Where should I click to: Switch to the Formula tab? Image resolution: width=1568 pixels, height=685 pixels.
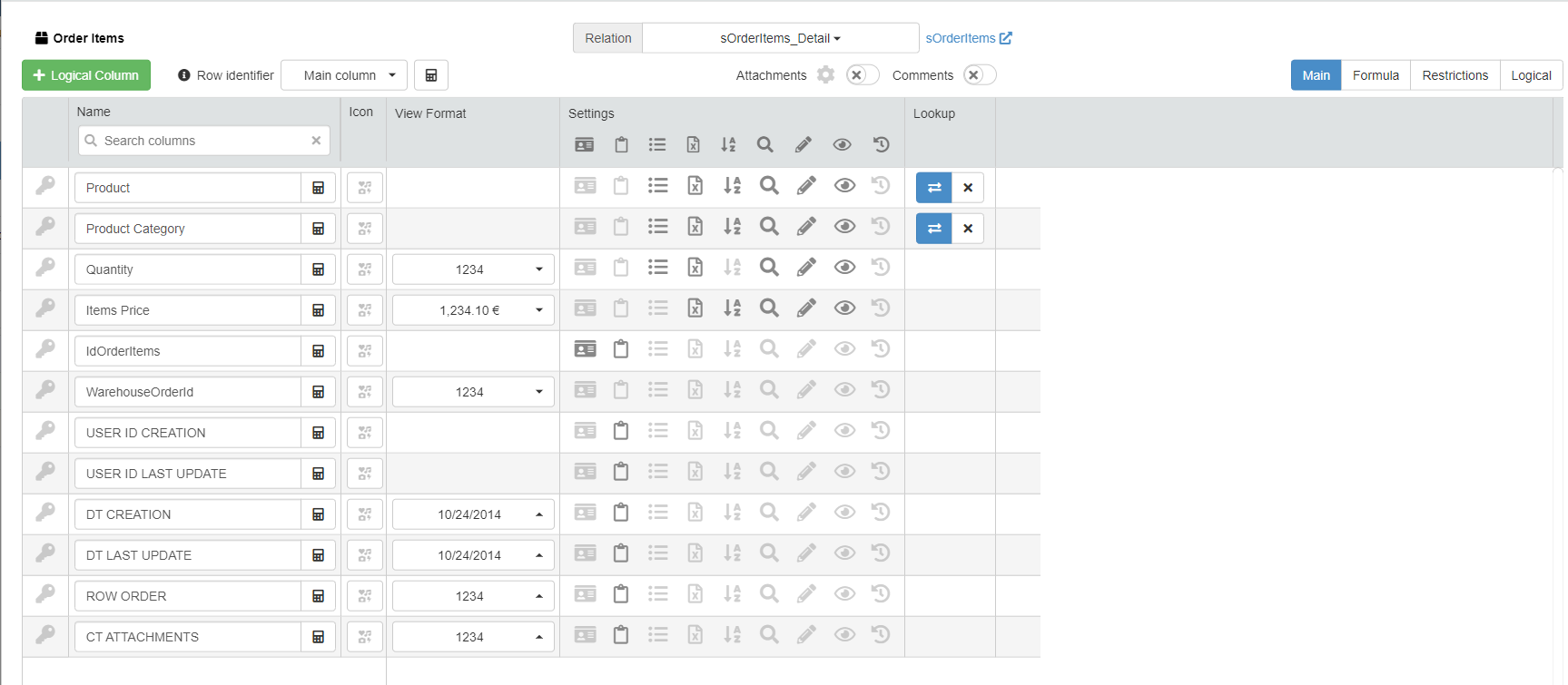click(x=1376, y=75)
